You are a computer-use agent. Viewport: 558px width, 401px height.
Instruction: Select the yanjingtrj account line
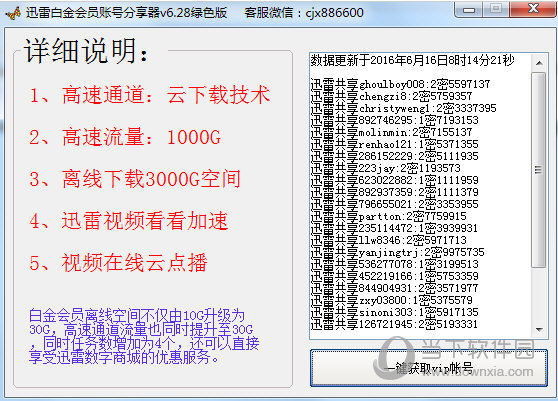click(397, 252)
